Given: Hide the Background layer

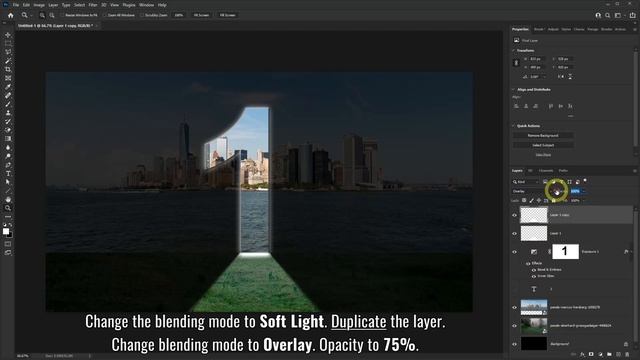Looking at the screenshot, I should pyautogui.click(x=515, y=344).
